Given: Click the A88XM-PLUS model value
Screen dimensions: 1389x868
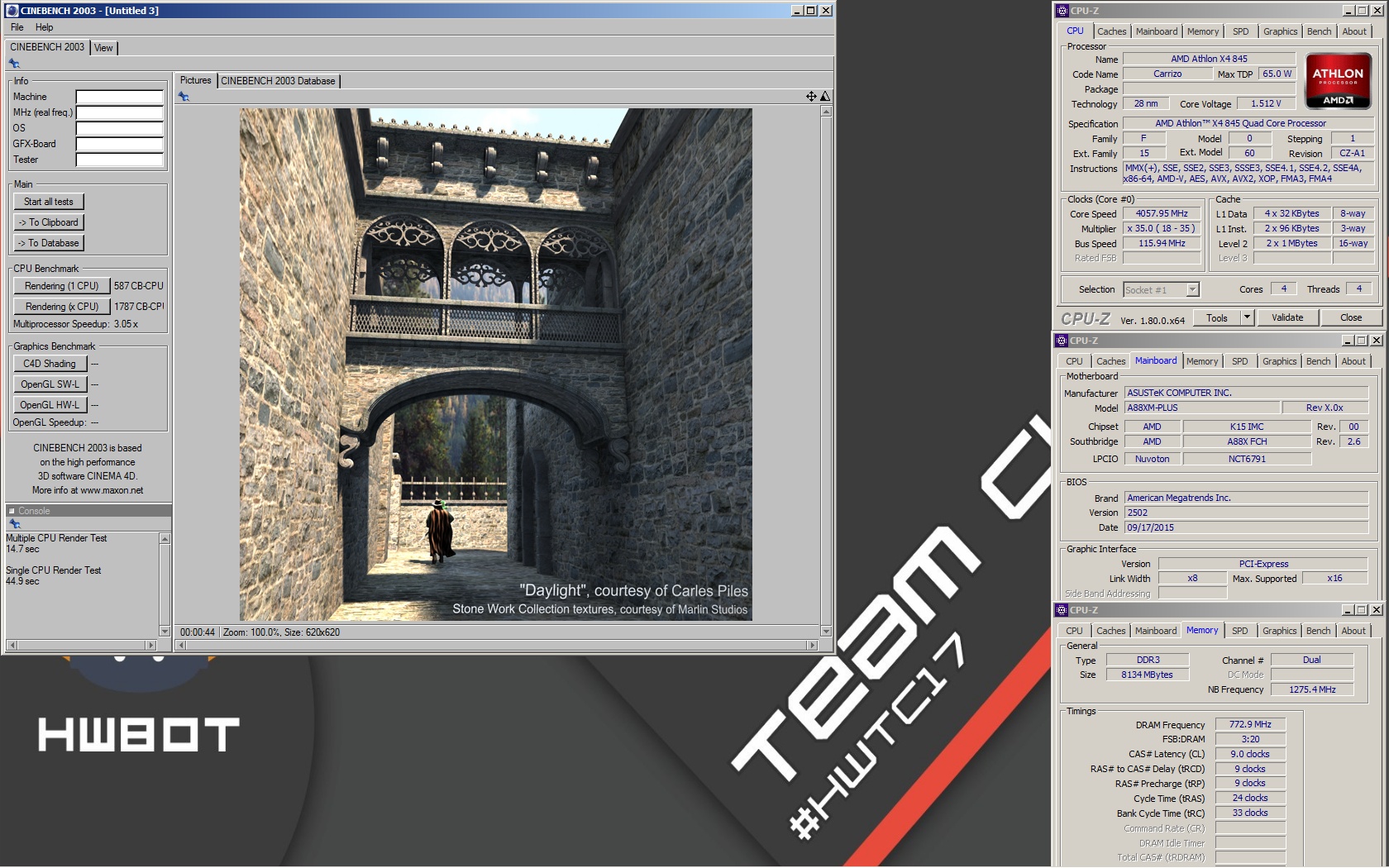Looking at the screenshot, I should point(1201,408).
